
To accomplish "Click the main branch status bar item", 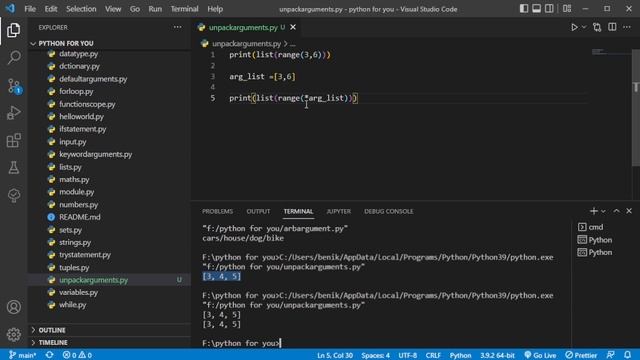I will click(x=23, y=355).
